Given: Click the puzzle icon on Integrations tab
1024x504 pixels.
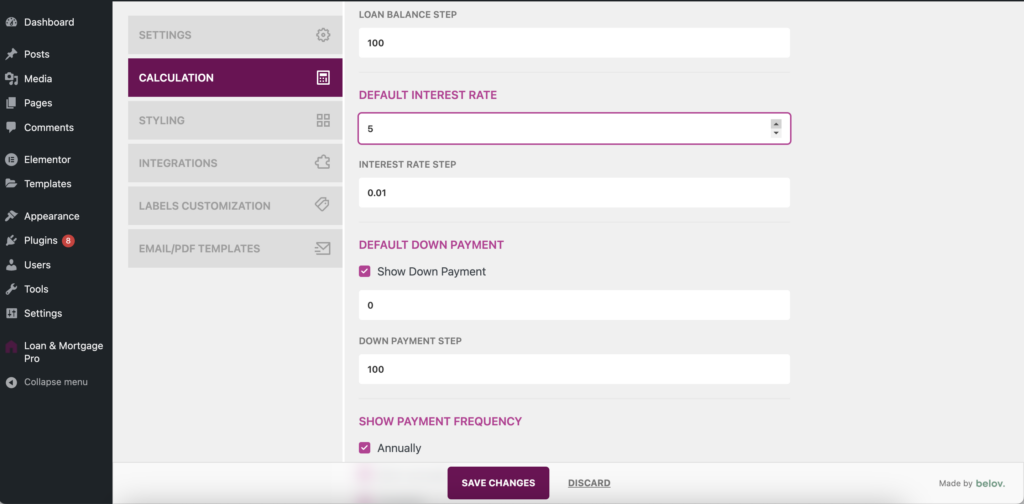Looking at the screenshot, I should tap(322, 163).
